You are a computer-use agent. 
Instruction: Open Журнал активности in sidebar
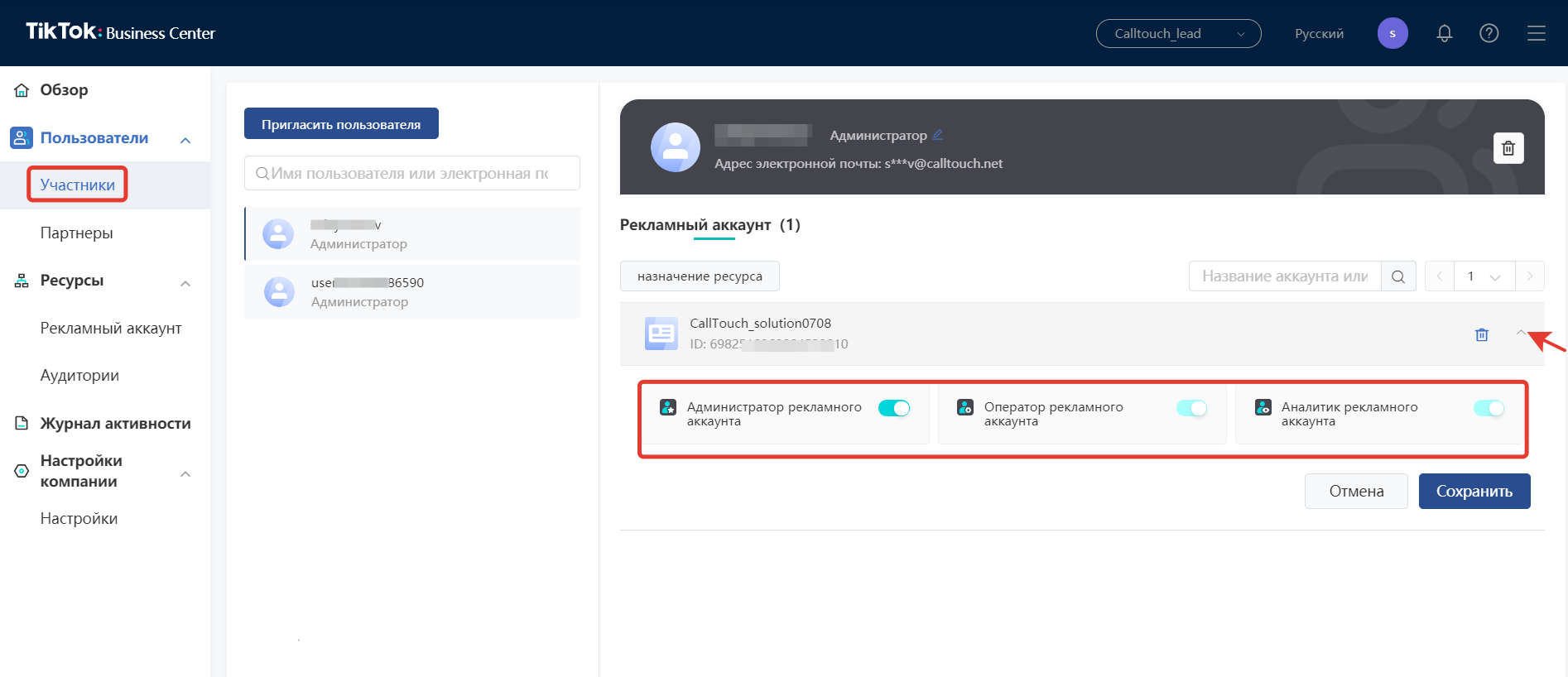pyautogui.click(x=115, y=423)
